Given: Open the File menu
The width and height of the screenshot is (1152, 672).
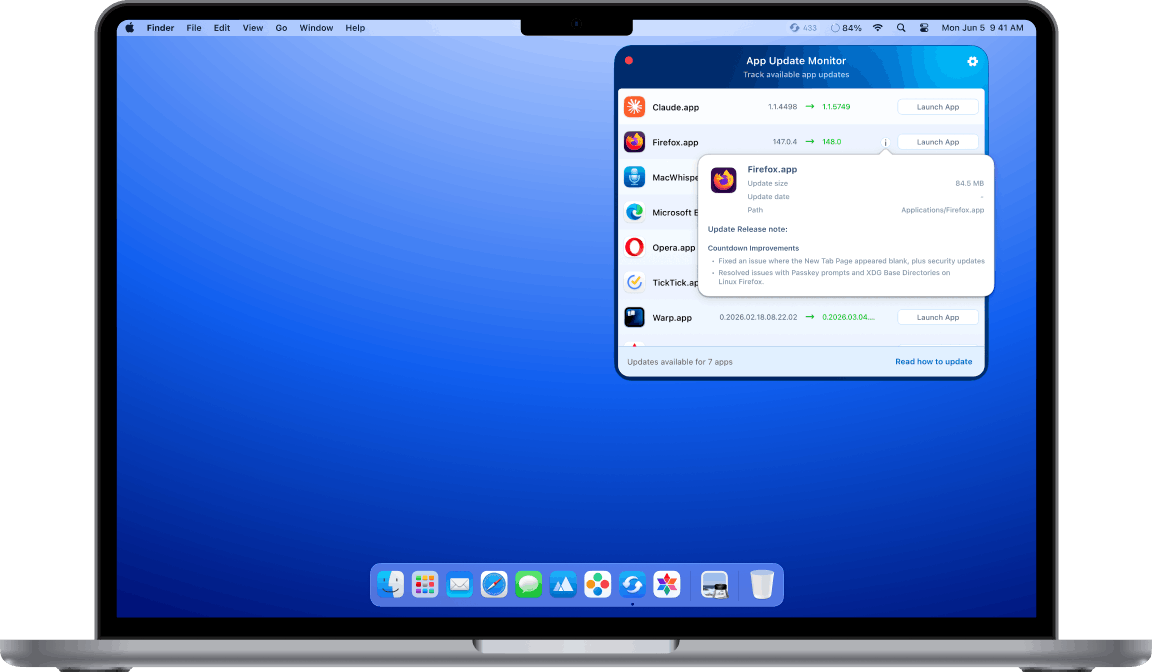Looking at the screenshot, I should click(x=194, y=28).
